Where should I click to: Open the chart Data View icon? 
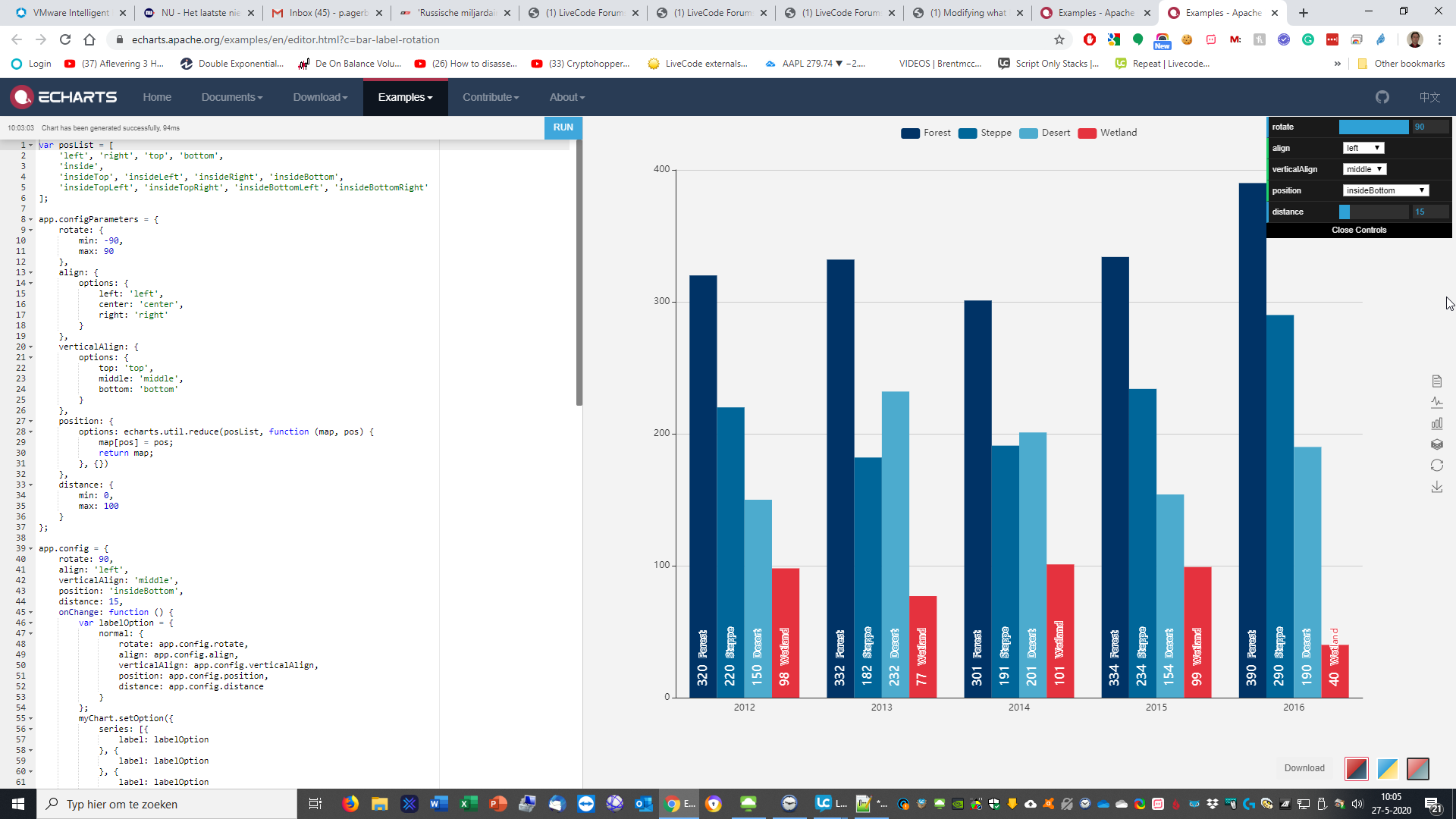pos(1436,381)
